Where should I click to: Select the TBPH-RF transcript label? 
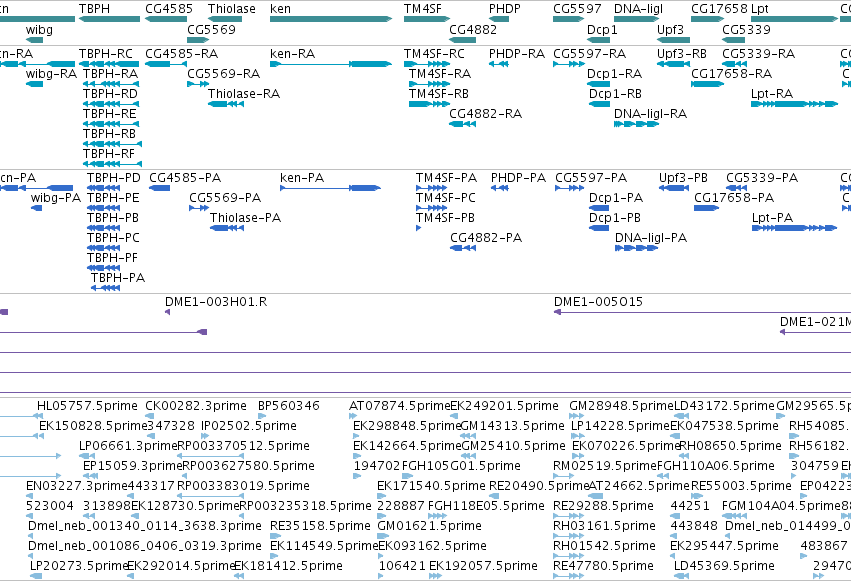click(109, 154)
